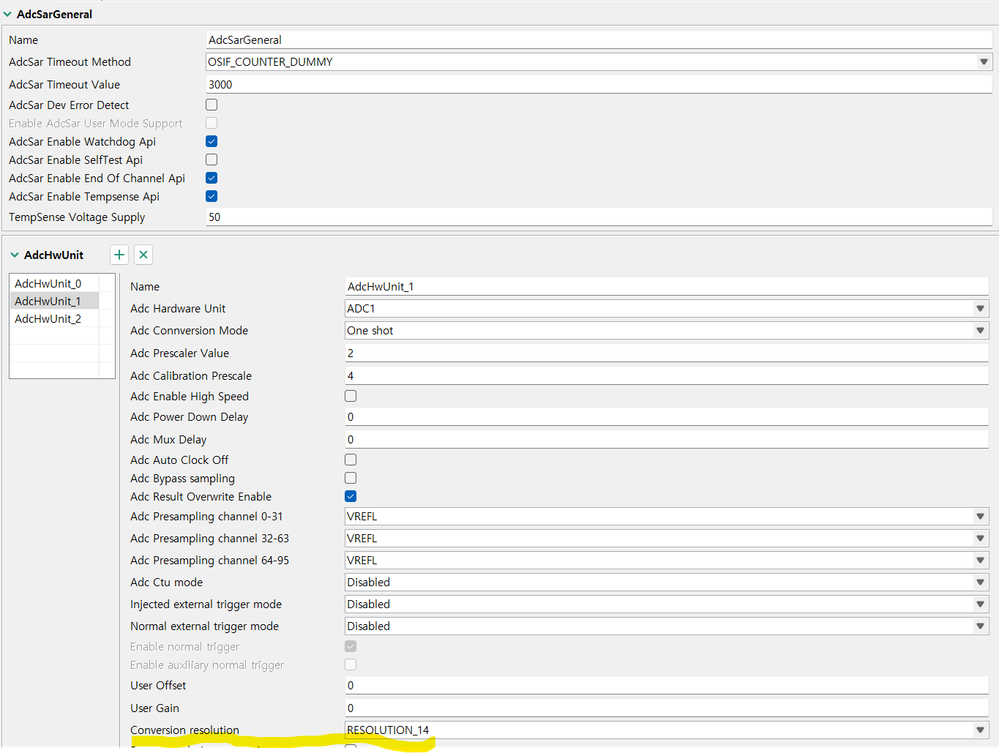This screenshot has width=999, height=753.
Task: Click the AdcSarGeneral Name field
Action: pos(598,39)
